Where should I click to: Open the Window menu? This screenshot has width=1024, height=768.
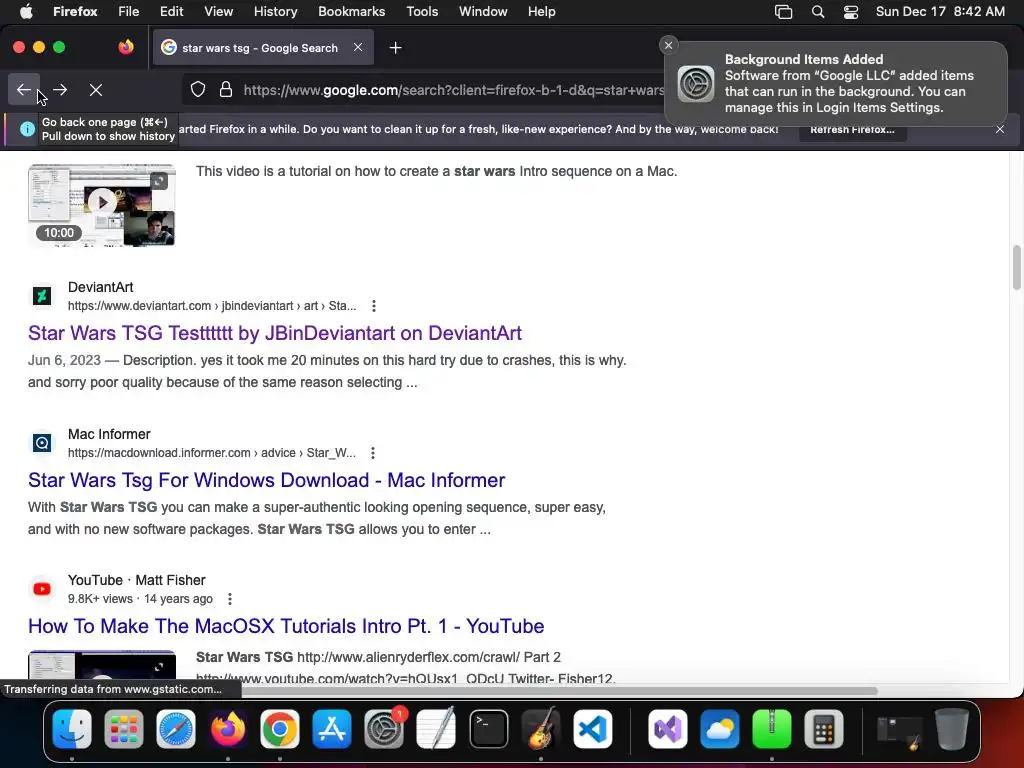tap(483, 11)
